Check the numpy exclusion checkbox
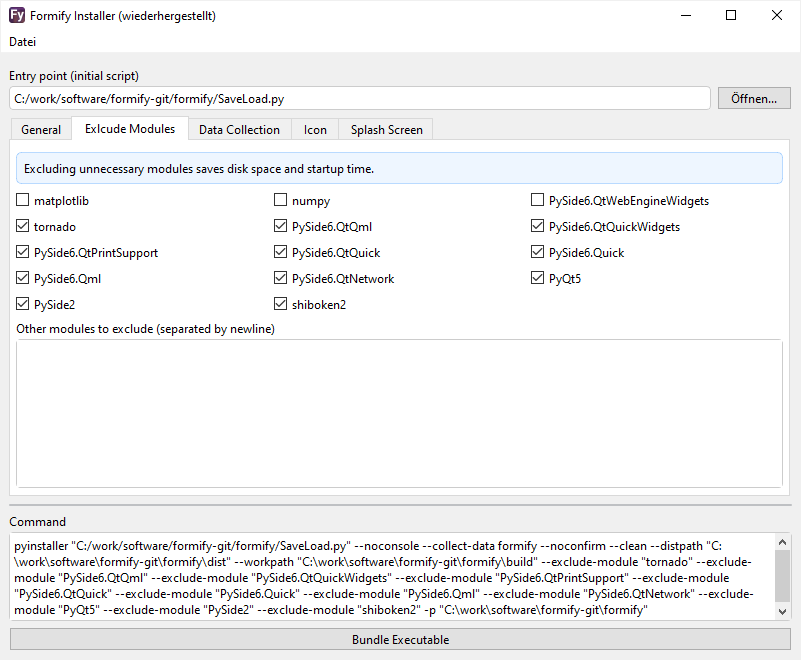 (281, 201)
